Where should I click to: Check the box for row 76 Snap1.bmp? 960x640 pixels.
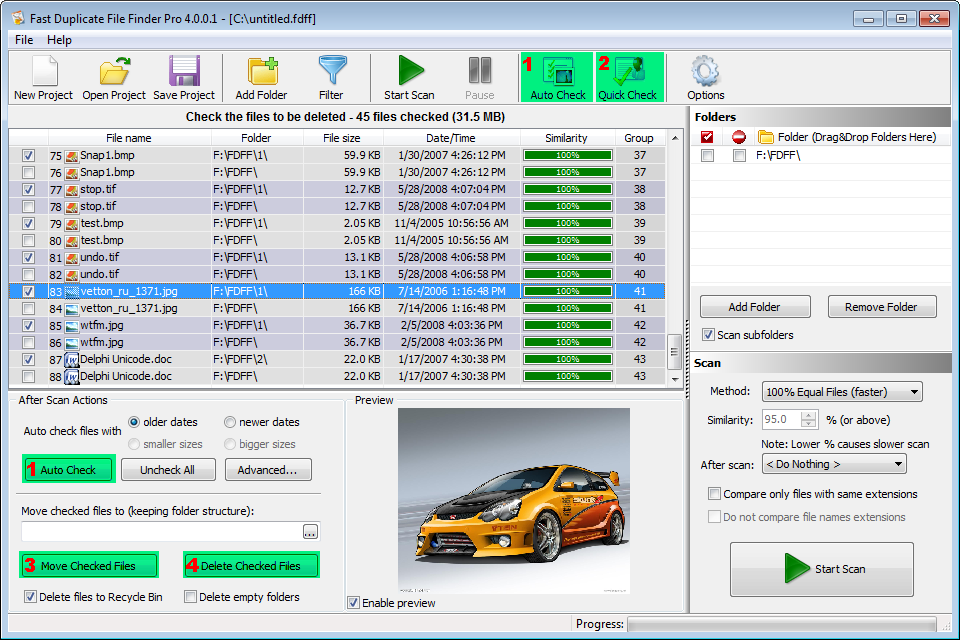coord(28,173)
